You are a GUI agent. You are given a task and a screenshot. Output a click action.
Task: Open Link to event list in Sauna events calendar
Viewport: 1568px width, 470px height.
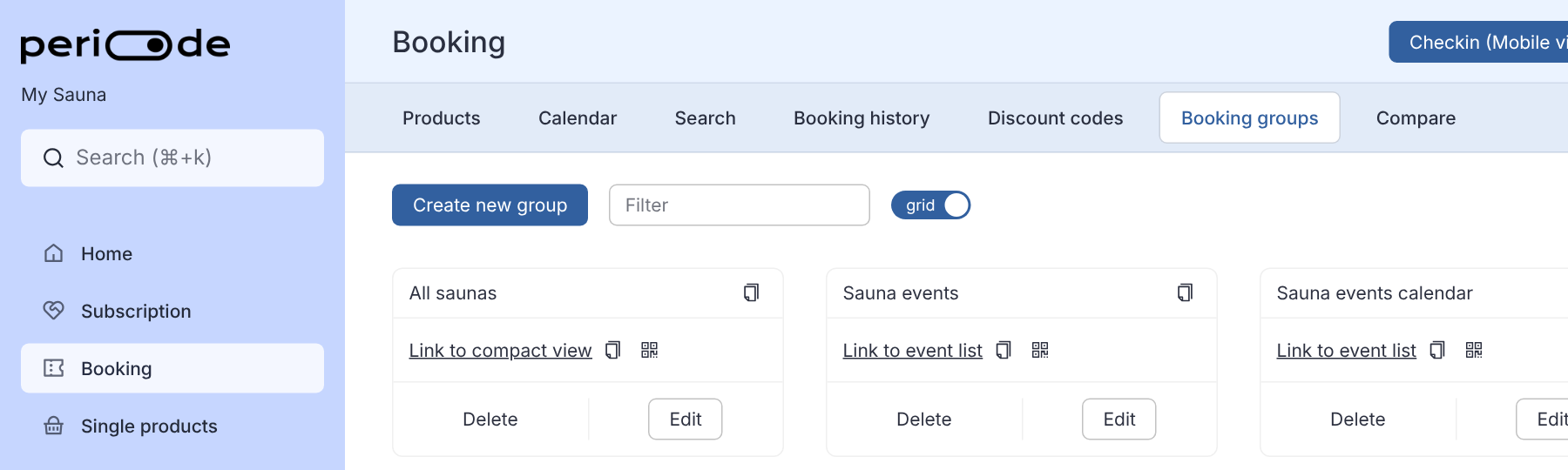(1346, 350)
